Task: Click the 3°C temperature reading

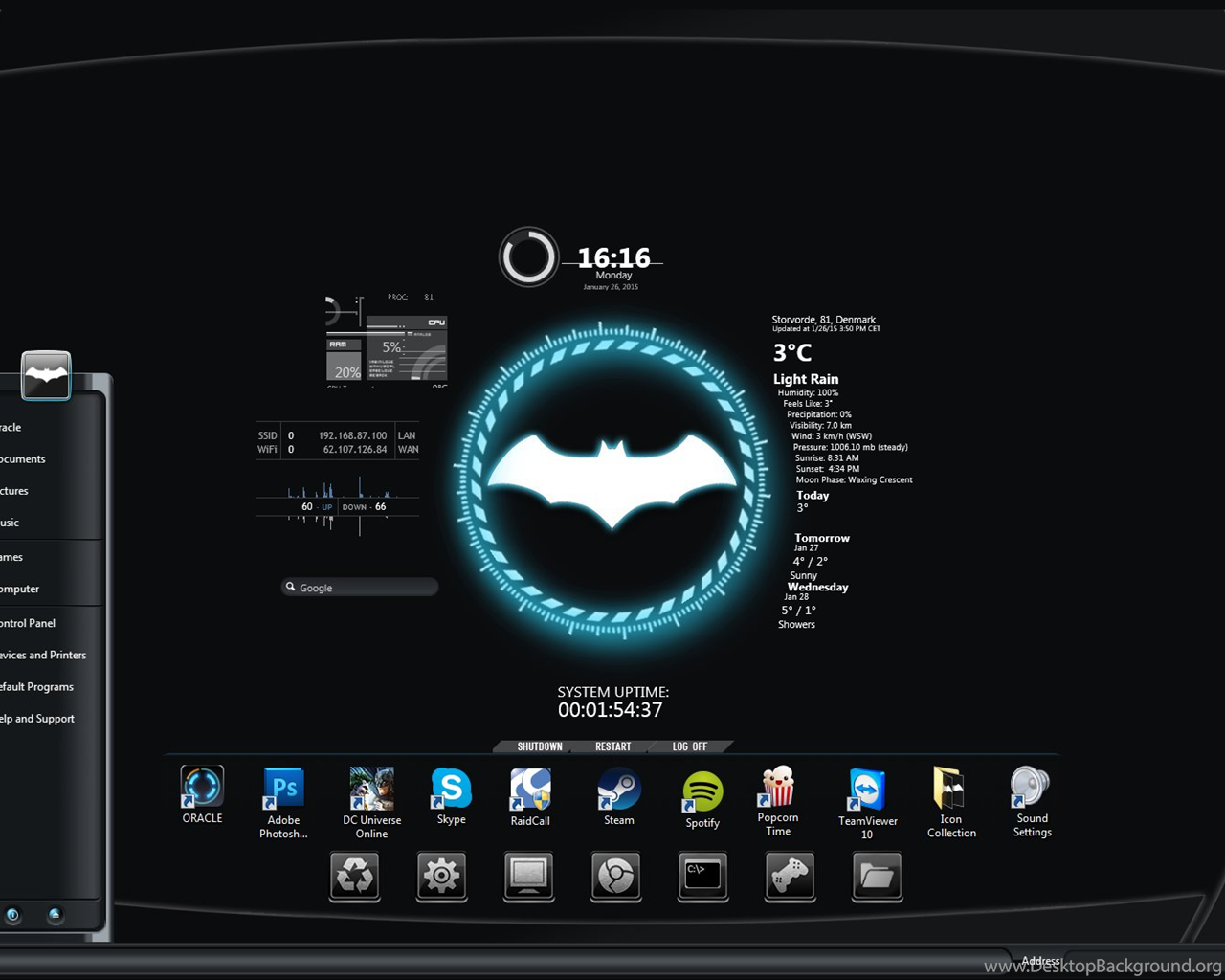Action: (792, 353)
